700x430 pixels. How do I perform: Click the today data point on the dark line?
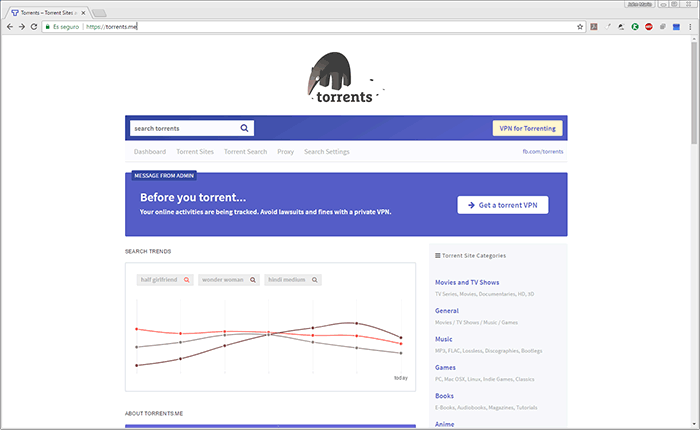click(x=401, y=338)
